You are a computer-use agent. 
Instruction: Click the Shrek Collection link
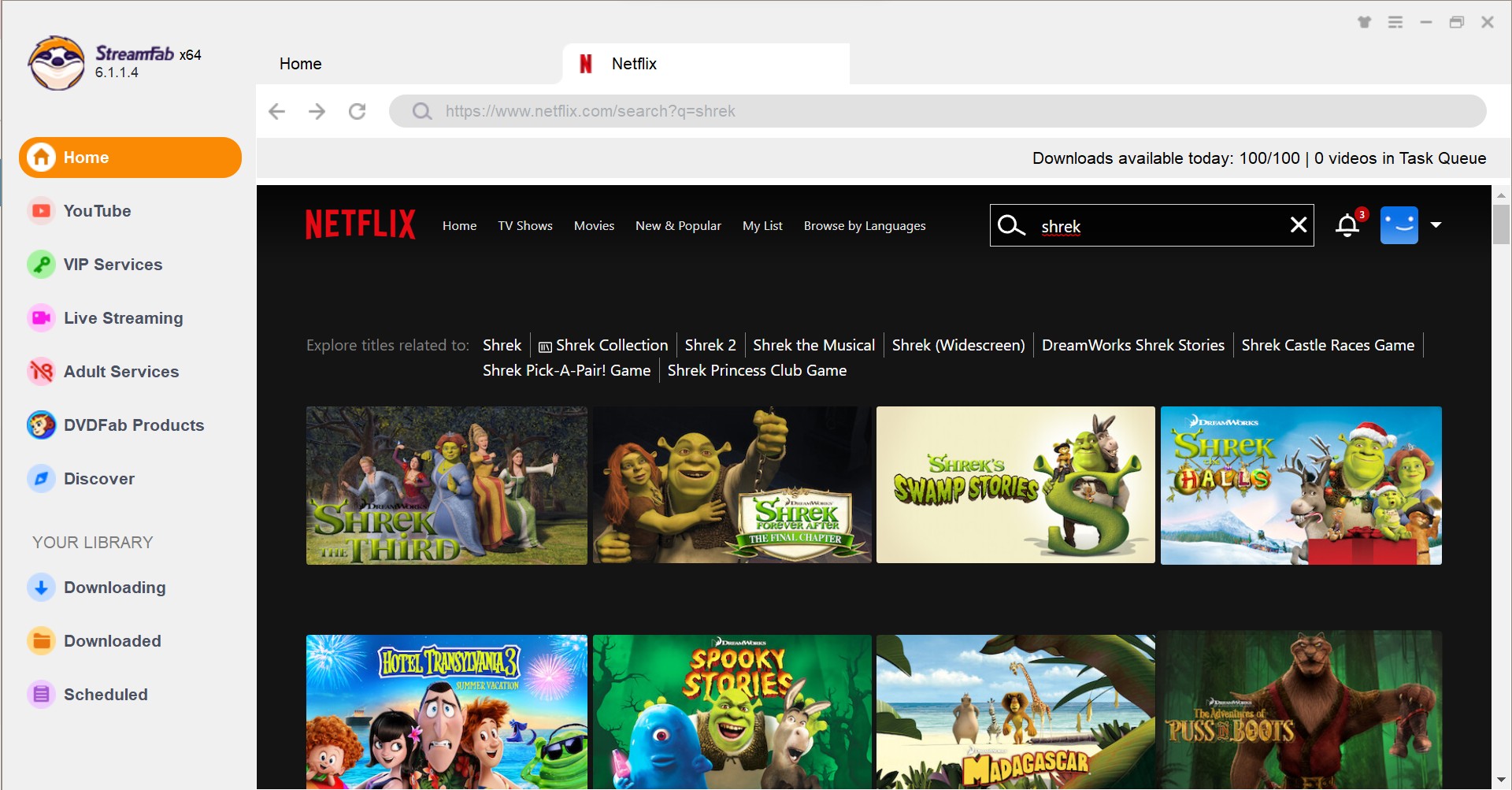click(603, 345)
